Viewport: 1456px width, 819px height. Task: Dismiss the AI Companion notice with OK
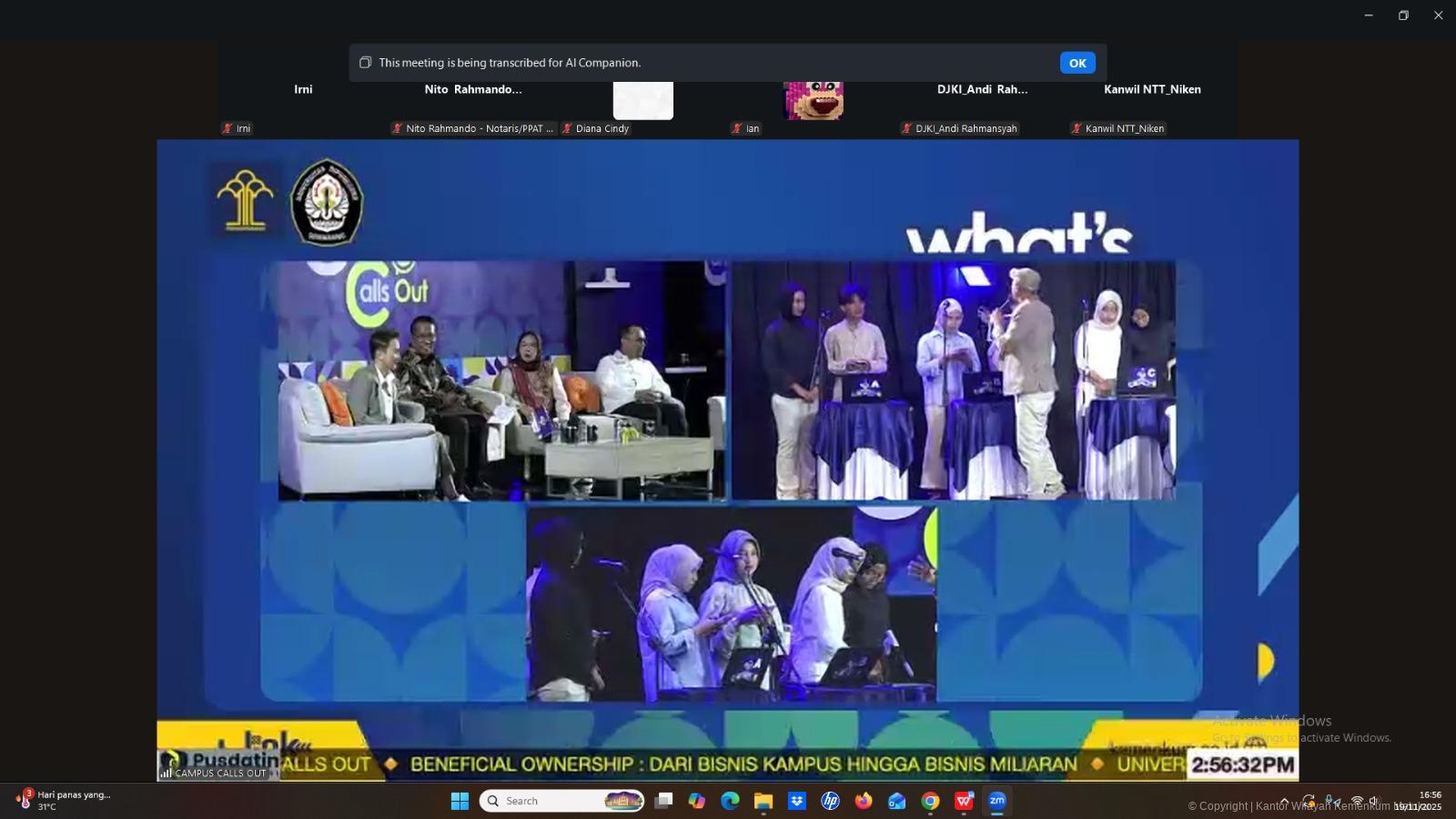[x=1077, y=63]
